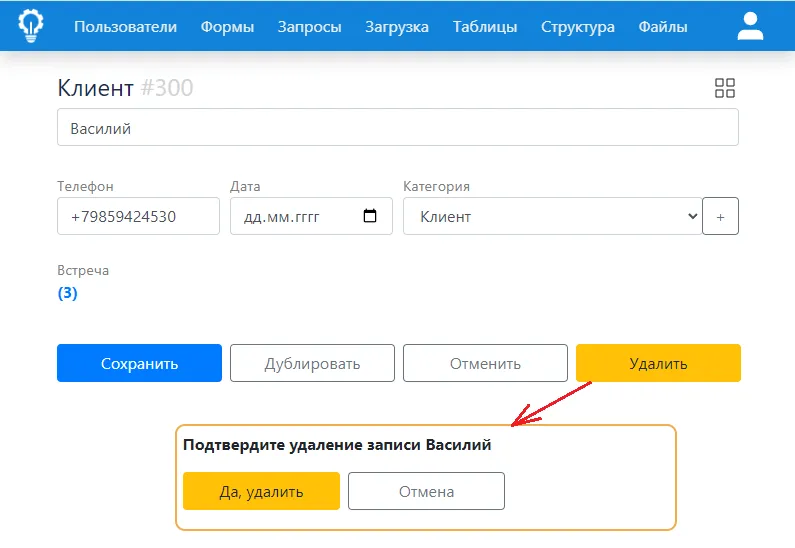Click the Сохранить button

(x=139, y=363)
